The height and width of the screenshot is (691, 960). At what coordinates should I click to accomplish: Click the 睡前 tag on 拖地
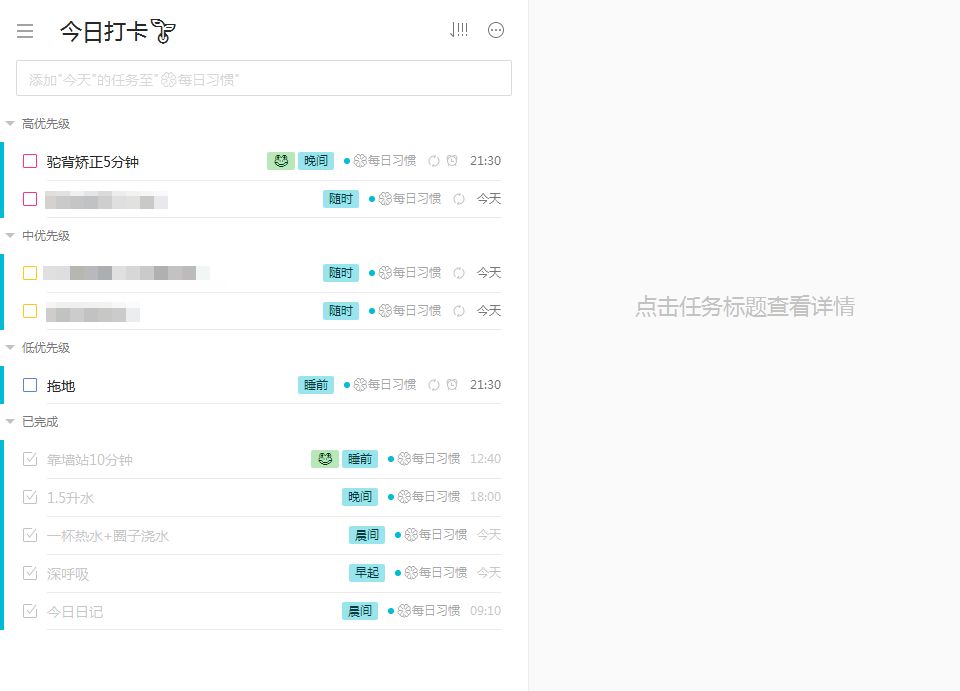pyautogui.click(x=316, y=385)
